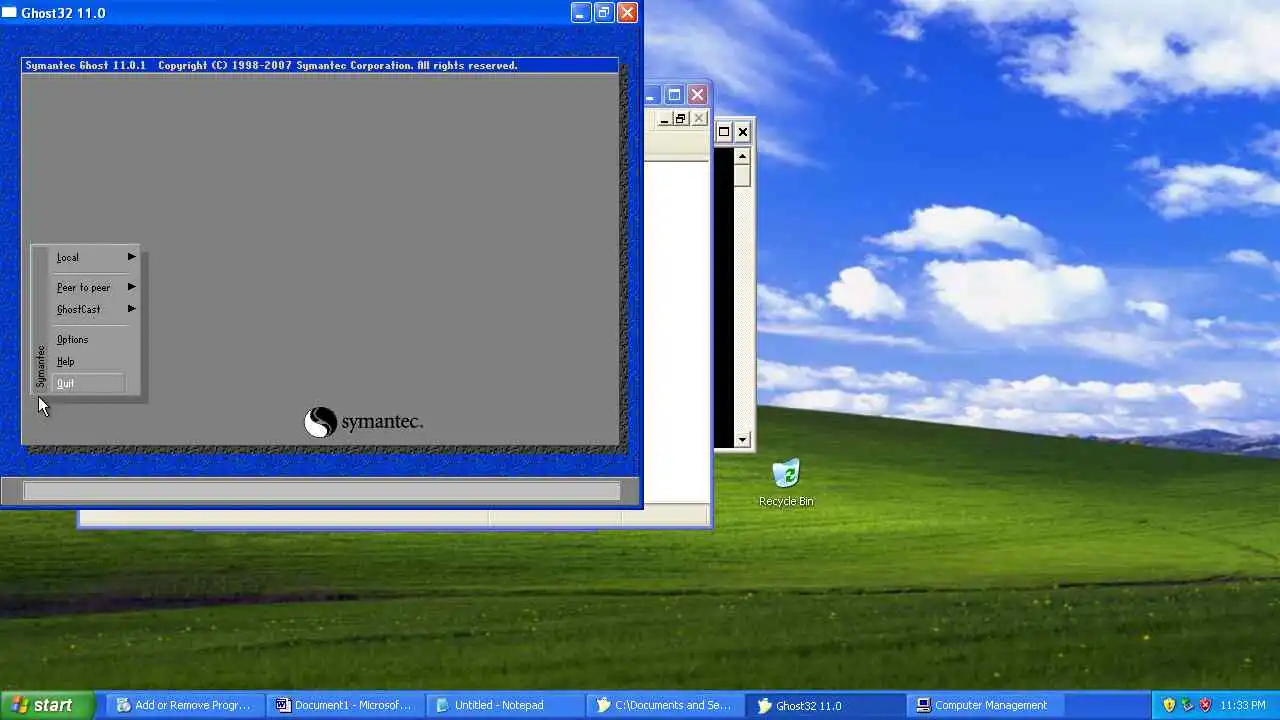This screenshot has height=720, width=1280.
Task: Switch to Computer Management taskbar button
Action: pos(985,705)
